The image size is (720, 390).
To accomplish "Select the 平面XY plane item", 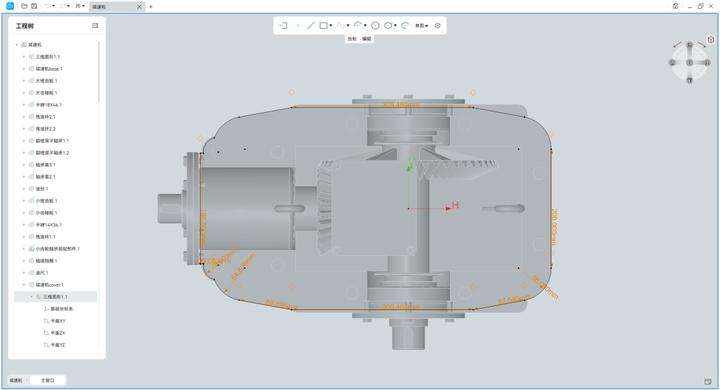I will [58, 321].
